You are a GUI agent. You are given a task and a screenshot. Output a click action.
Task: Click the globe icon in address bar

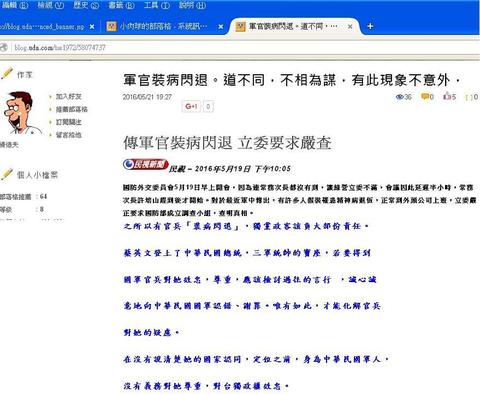(4, 47)
